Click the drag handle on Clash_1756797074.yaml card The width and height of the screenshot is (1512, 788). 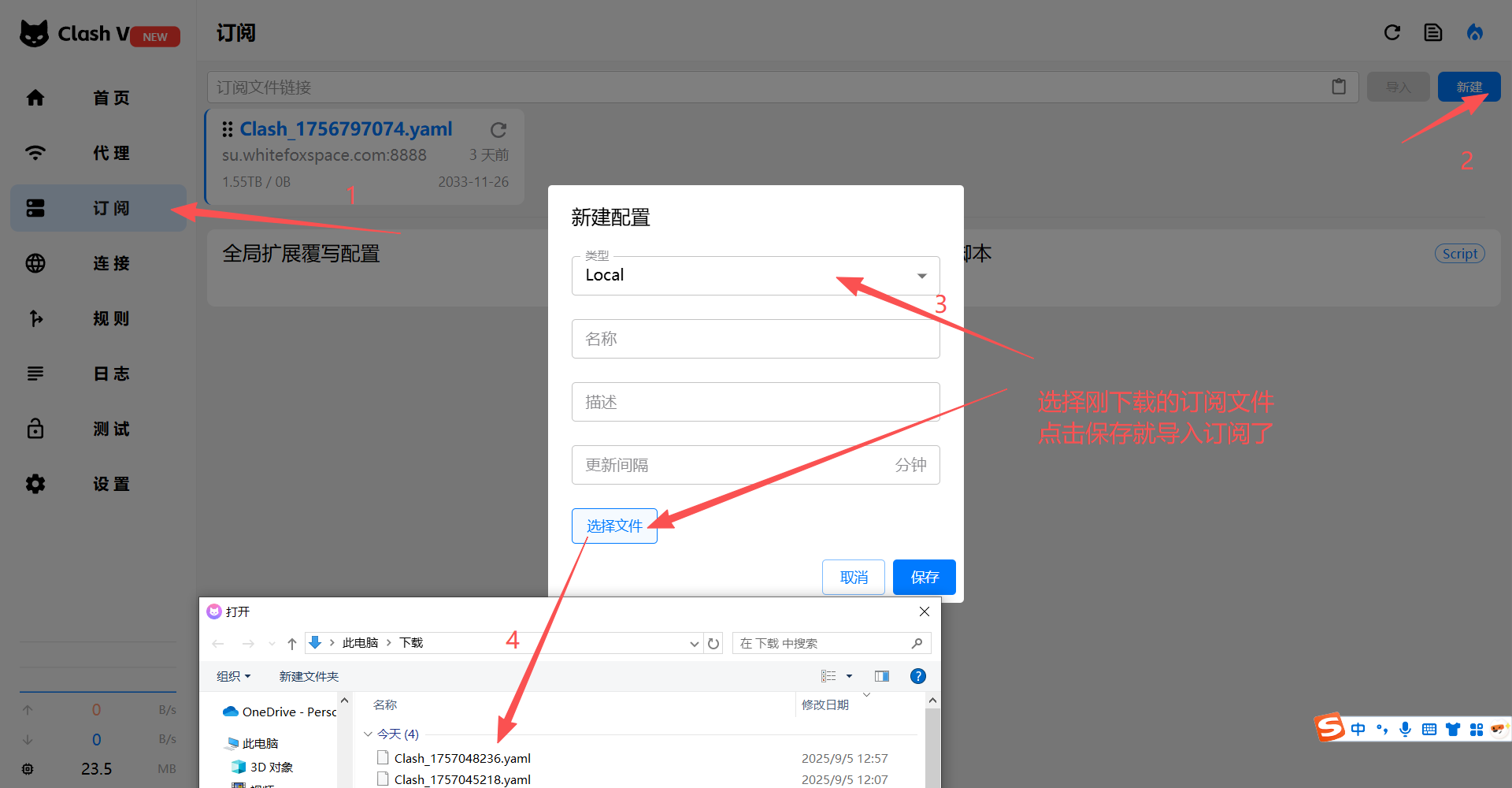pos(228,129)
